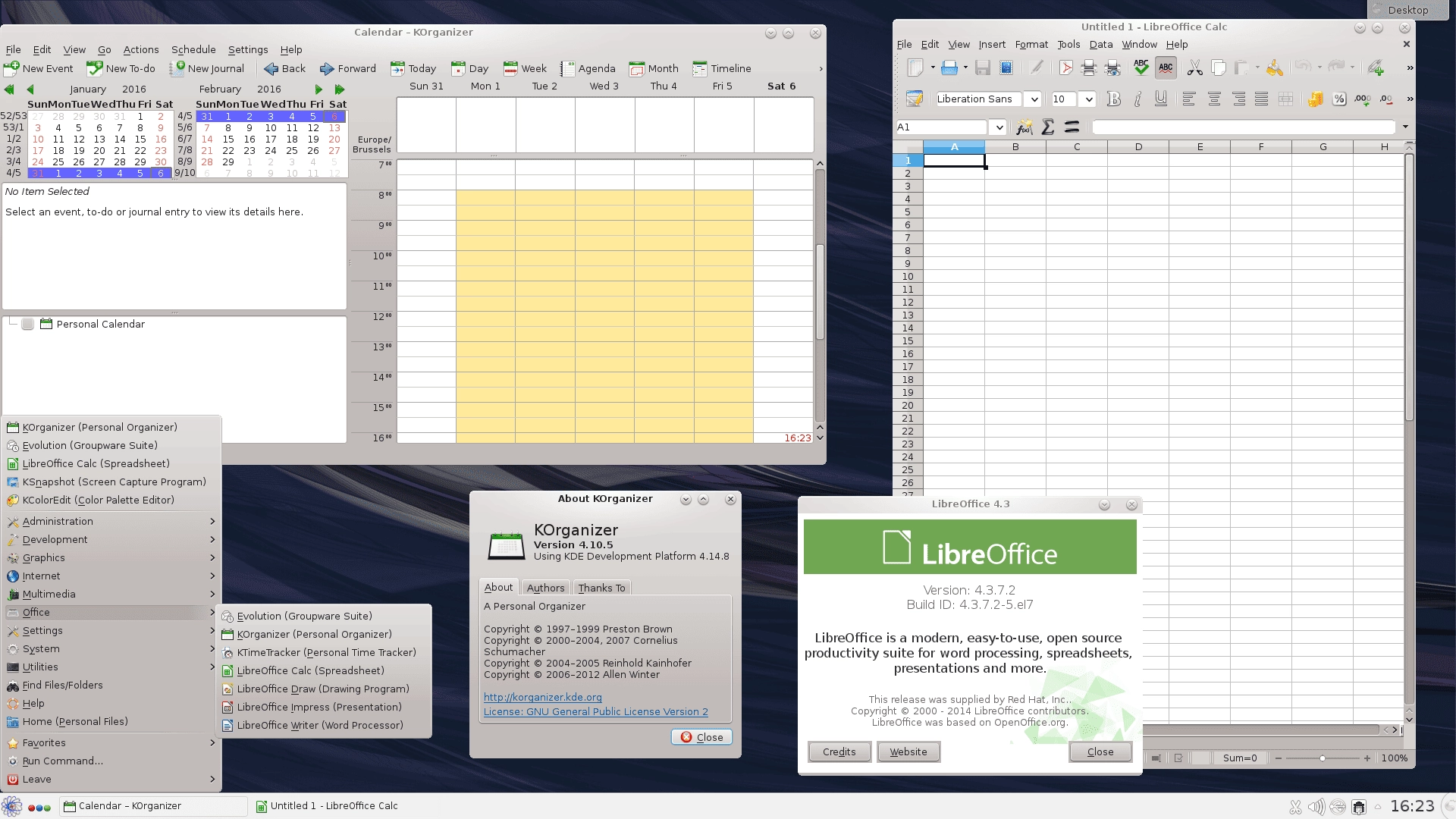The height and width of the screenshot is (819, 1456).
Task: Expand the Administration submenu
Action: pyautogui.click(x=111, y=522)
